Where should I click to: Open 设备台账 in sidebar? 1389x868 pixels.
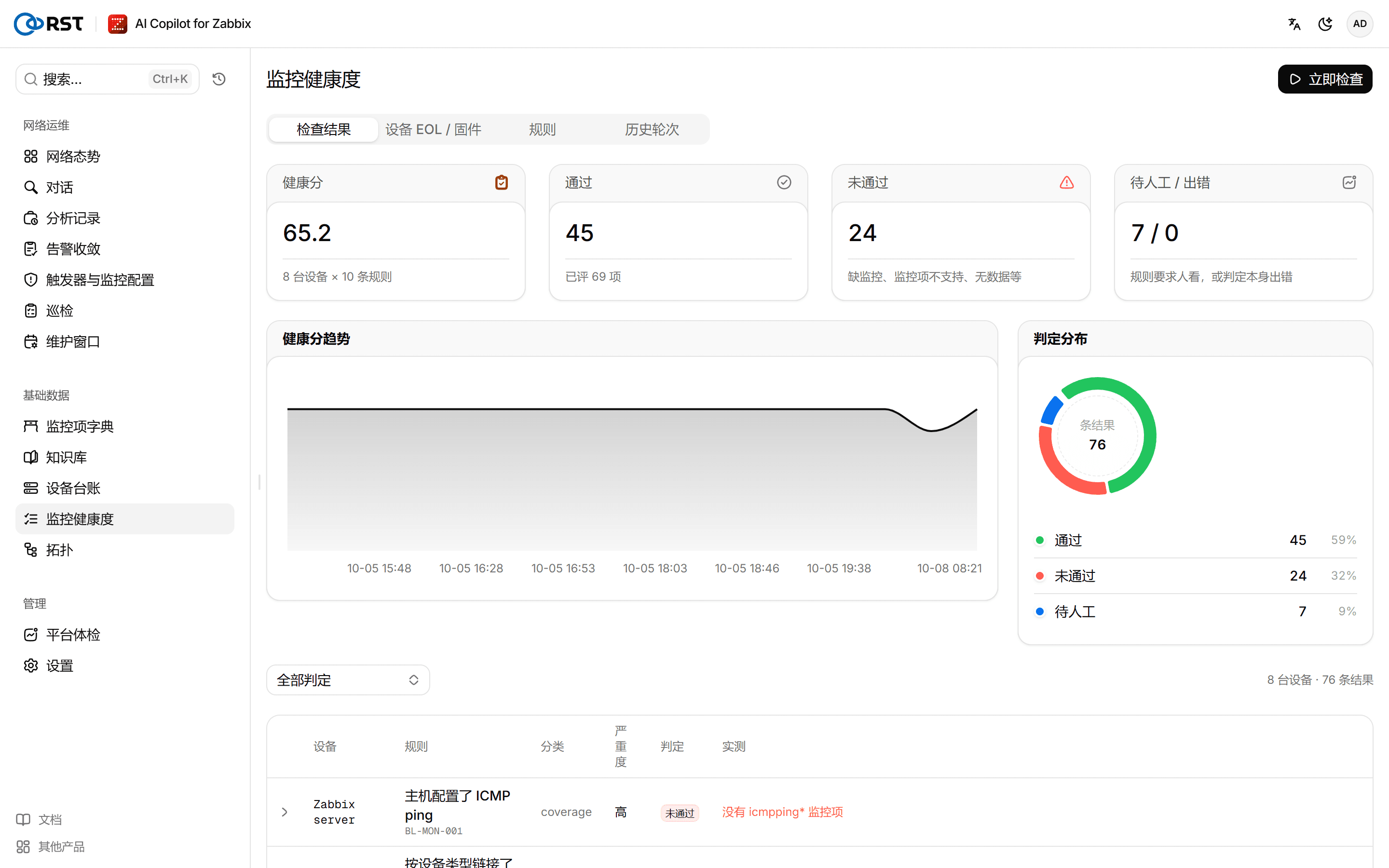click(124, 488)
